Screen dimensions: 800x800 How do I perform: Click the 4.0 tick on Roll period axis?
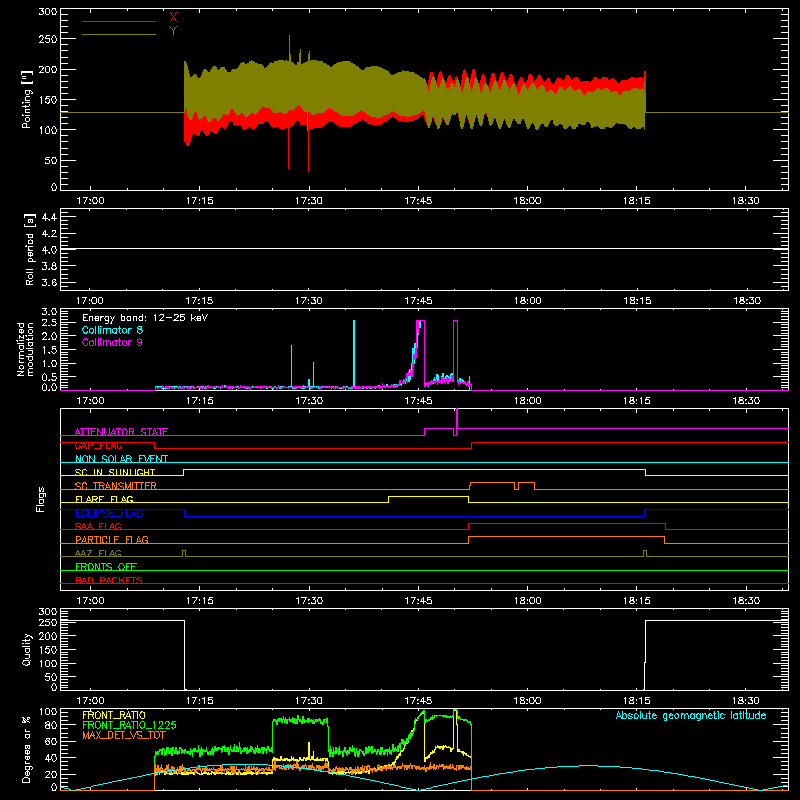click(x=49, y=250)
